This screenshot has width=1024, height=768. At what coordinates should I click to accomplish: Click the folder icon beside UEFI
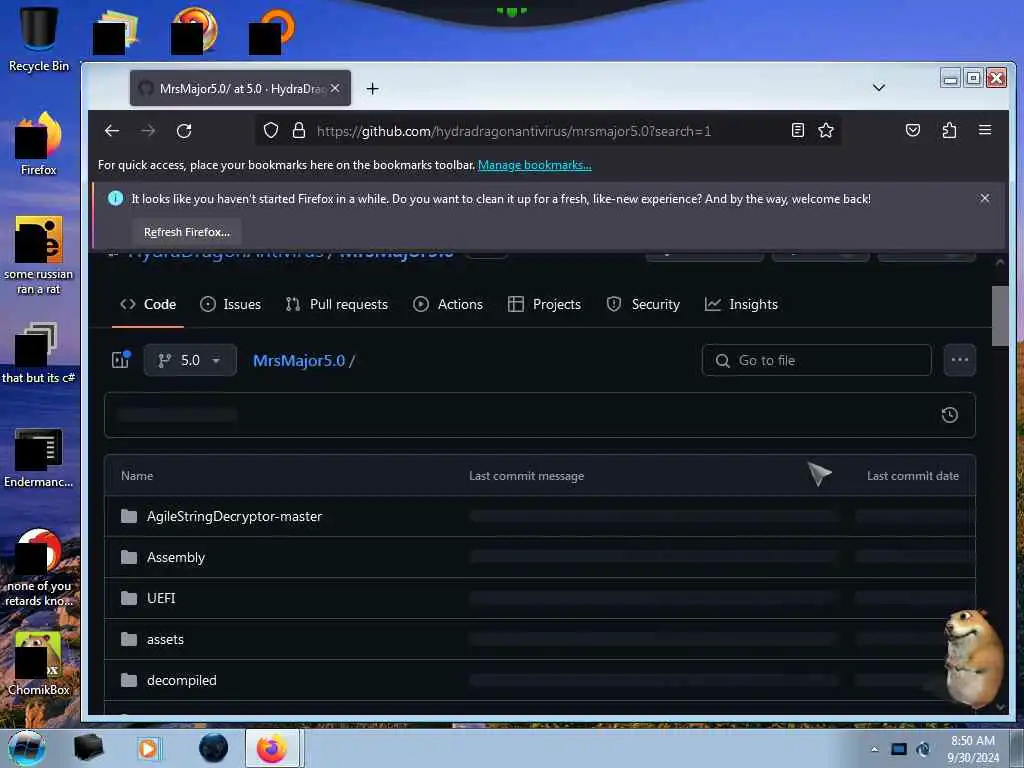[x=129, y=598]
